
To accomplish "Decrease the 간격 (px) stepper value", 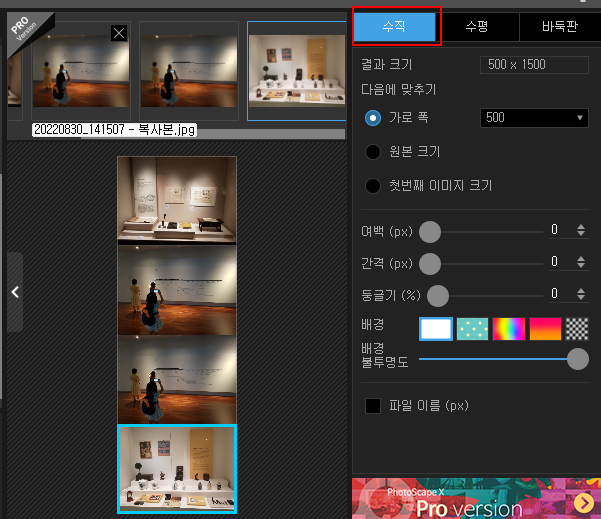I will (x=581, y=265).
